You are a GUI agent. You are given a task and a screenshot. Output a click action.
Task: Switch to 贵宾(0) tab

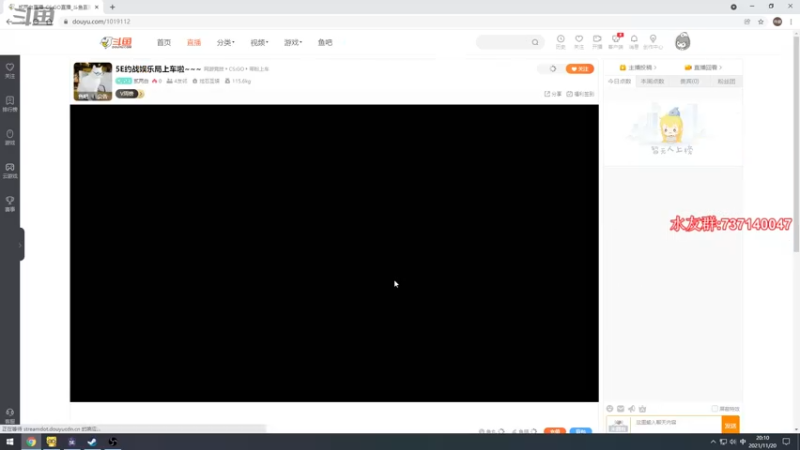coord(689,82)
